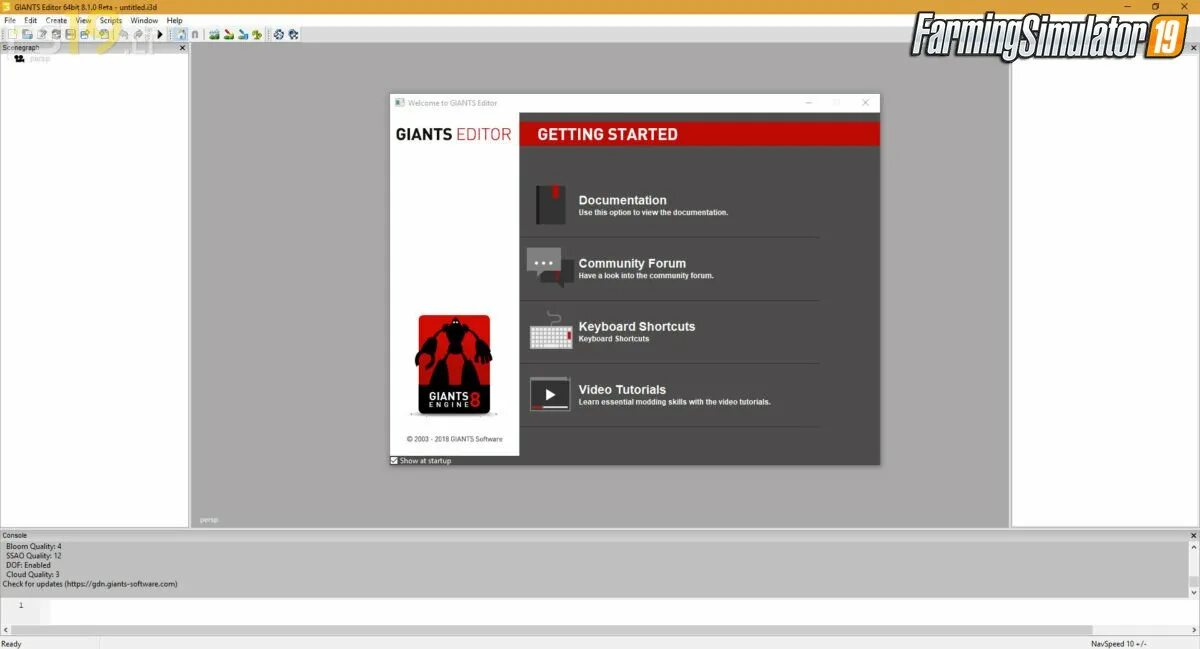
Task: Click the first gear icon in toolbar
Action: pyautogui.click(x=278, y=34)
